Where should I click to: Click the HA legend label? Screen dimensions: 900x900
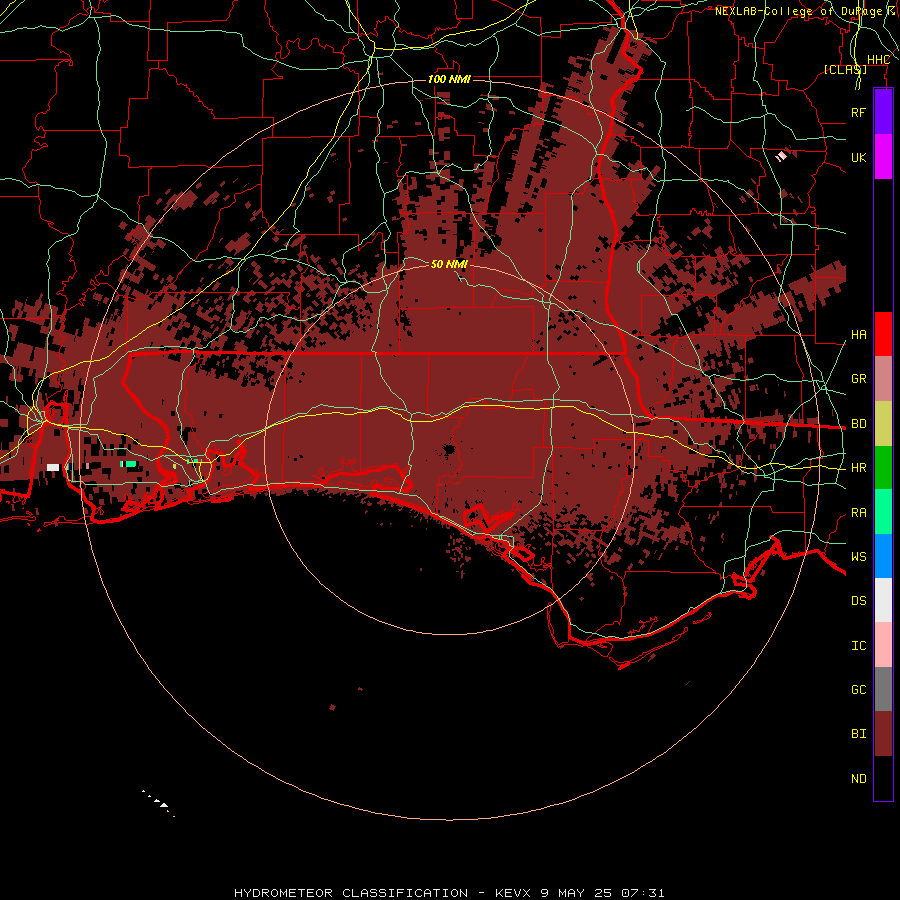[859, 334]
